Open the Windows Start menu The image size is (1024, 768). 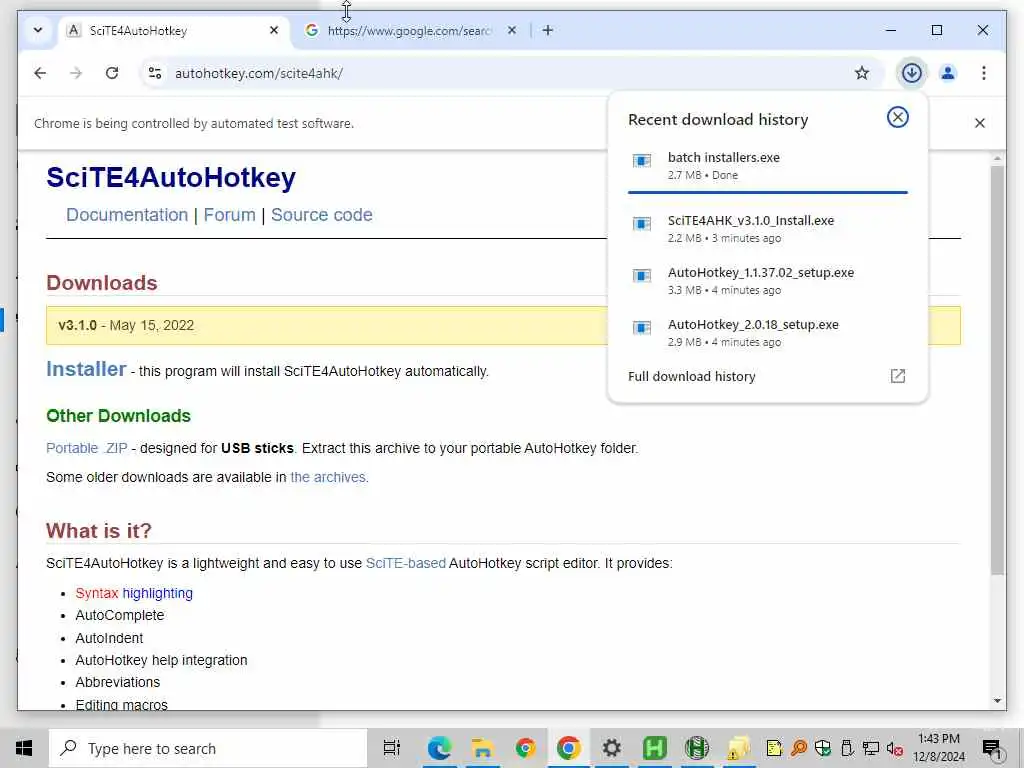pyautogui.click(x=24, y=748)
